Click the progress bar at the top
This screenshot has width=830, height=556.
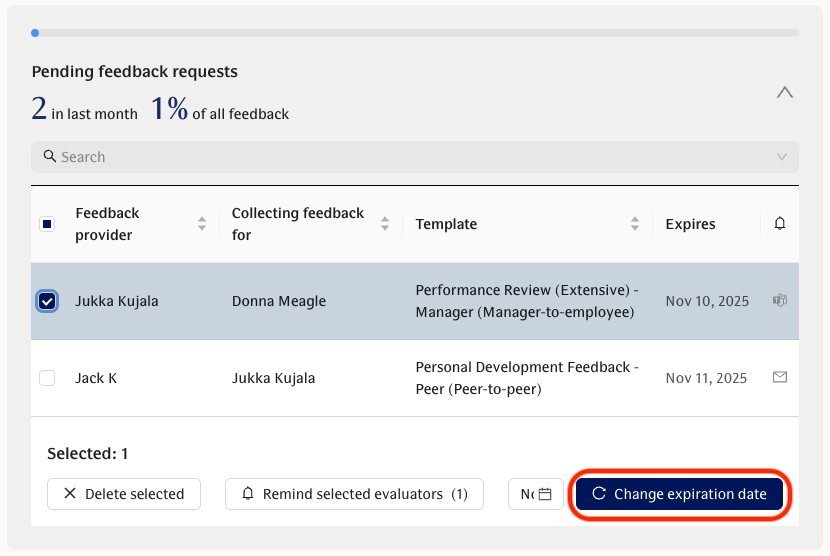(x=415, y=33)
